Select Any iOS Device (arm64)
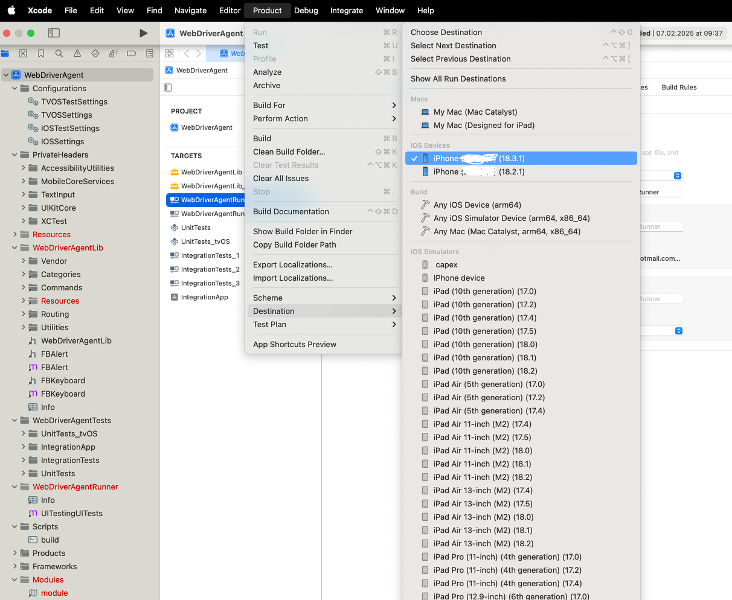732x600 pixels. [521, 205]
